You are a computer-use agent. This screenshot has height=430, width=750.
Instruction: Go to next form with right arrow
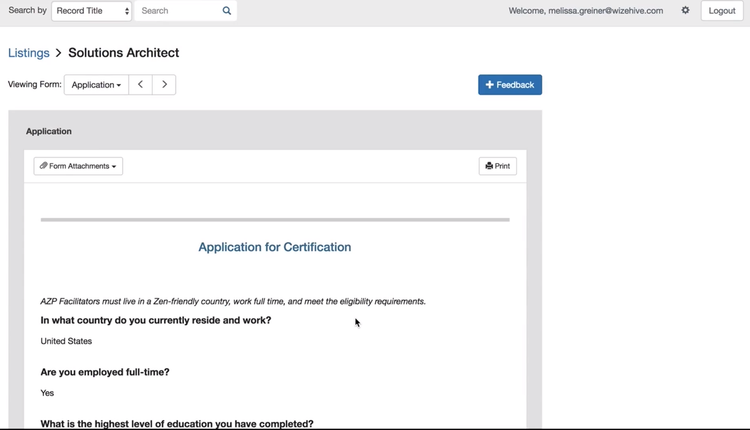click(x=164, y=85)
